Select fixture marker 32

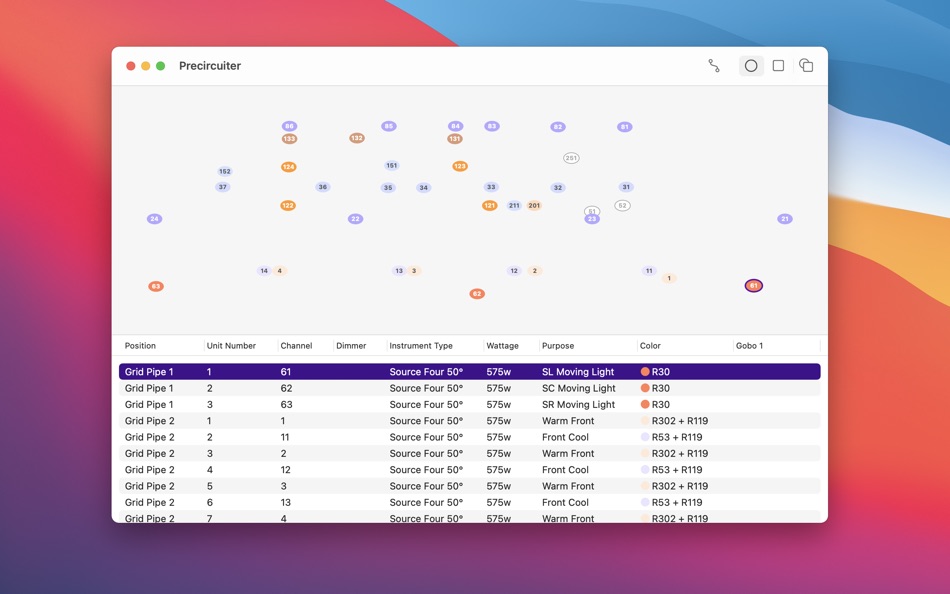557,187
